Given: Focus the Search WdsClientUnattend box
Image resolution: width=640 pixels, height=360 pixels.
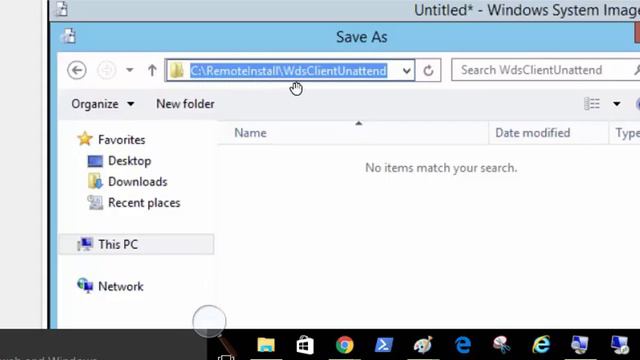Looking at the screenshot, I should tap(545, 70).
